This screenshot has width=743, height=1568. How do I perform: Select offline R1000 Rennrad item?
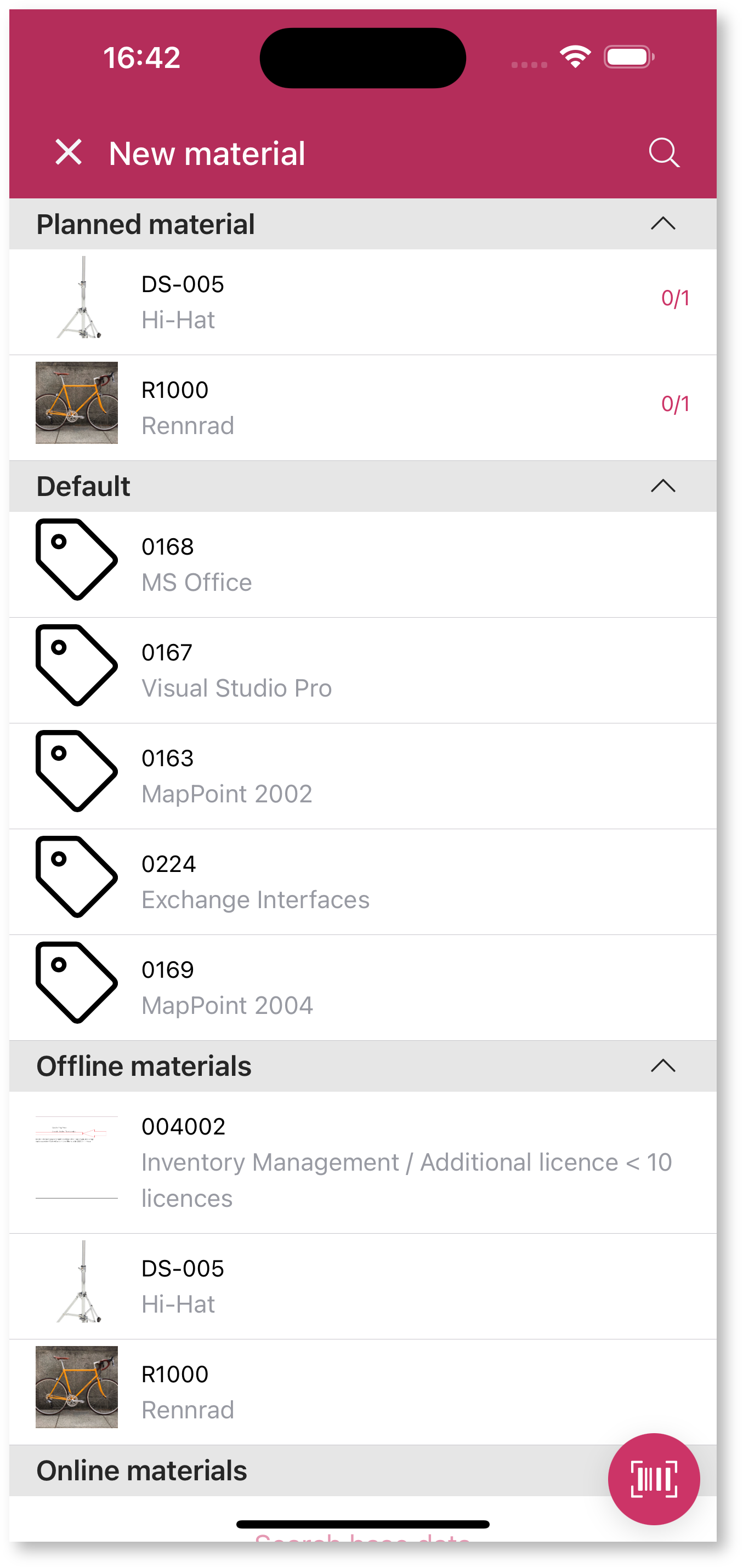pos(365,1392)
